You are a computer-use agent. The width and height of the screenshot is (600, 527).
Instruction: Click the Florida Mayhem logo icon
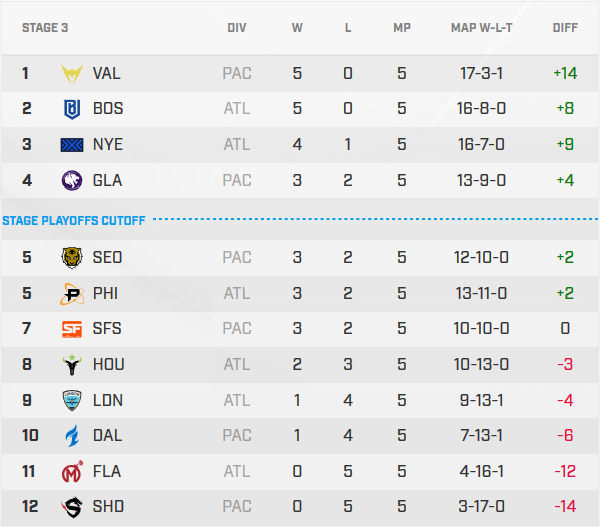pos(73,471)
